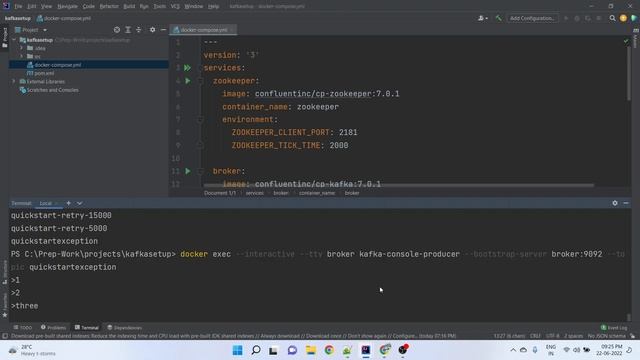This screenshot has width=640, height=360.
Task: Click the 'container_name' breadcrumb below editor
Action: [317, 193]
